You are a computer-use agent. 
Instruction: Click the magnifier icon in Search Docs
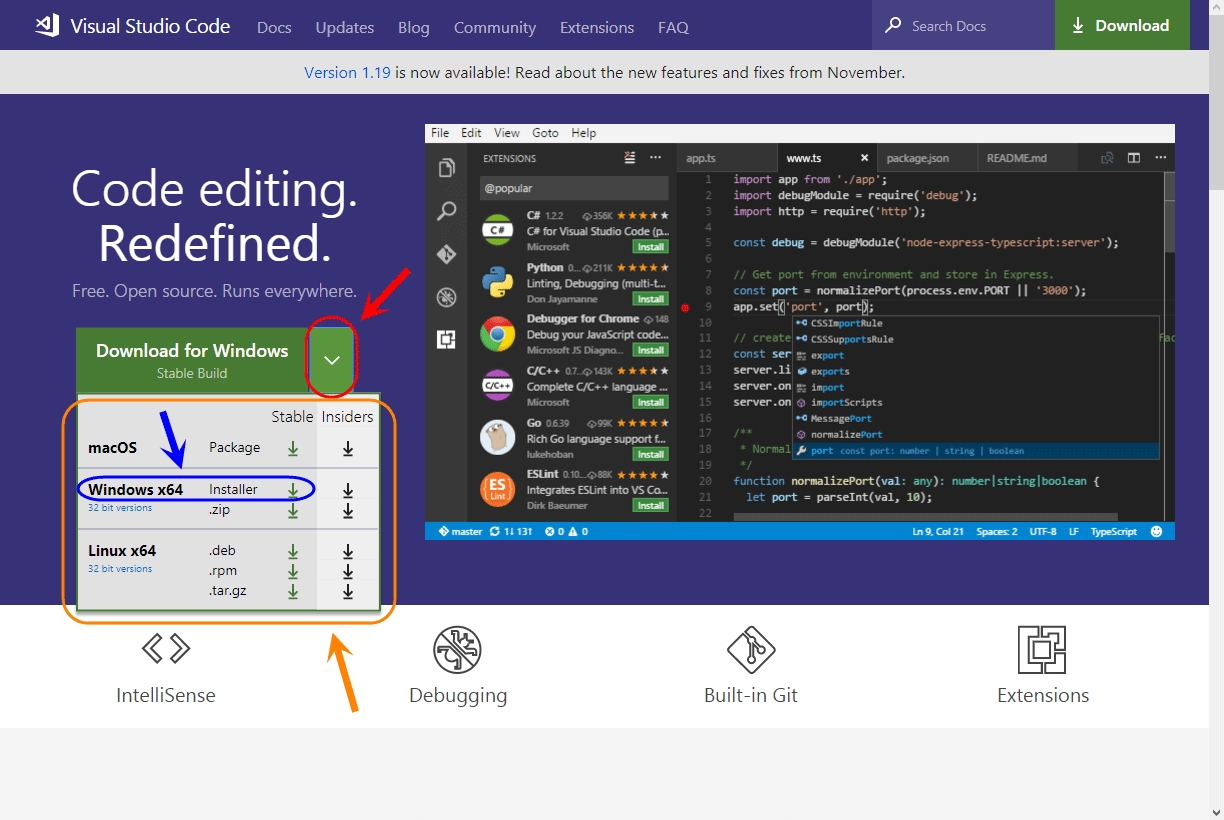(x=893, y=26)
